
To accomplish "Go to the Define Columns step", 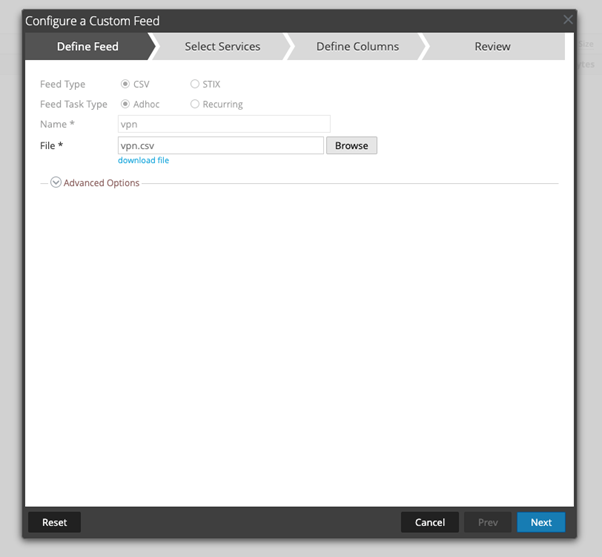I will [357, 46].
